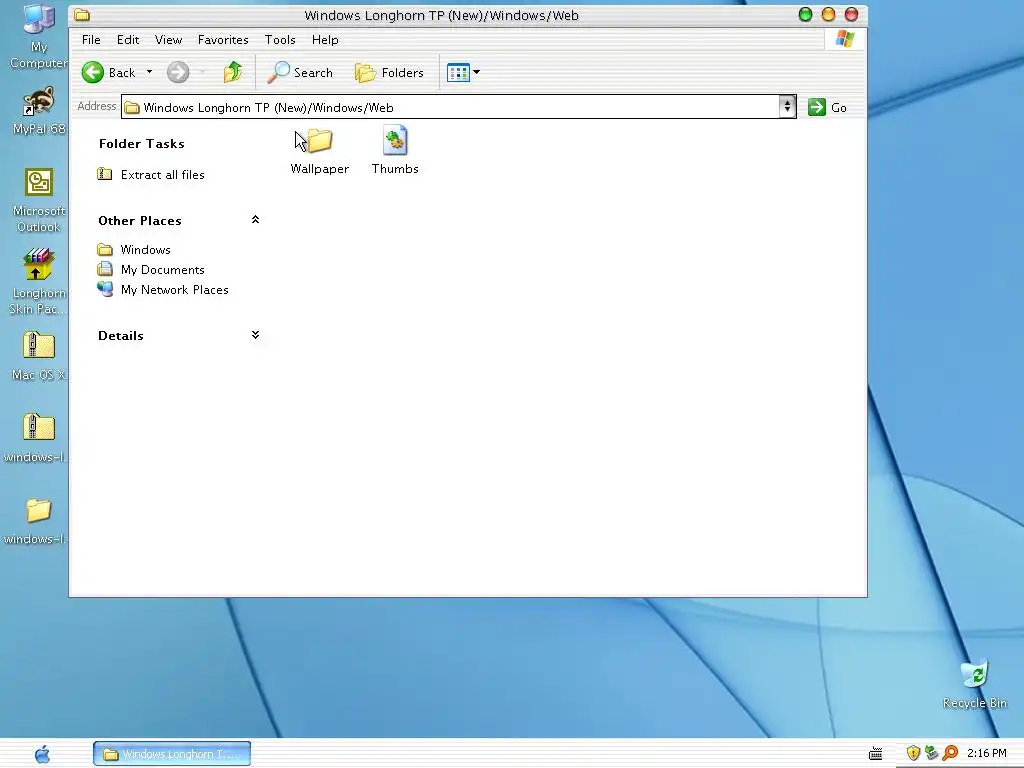
Task: Select the zipped windows-l desktop icon
Action: pos(39,439)
